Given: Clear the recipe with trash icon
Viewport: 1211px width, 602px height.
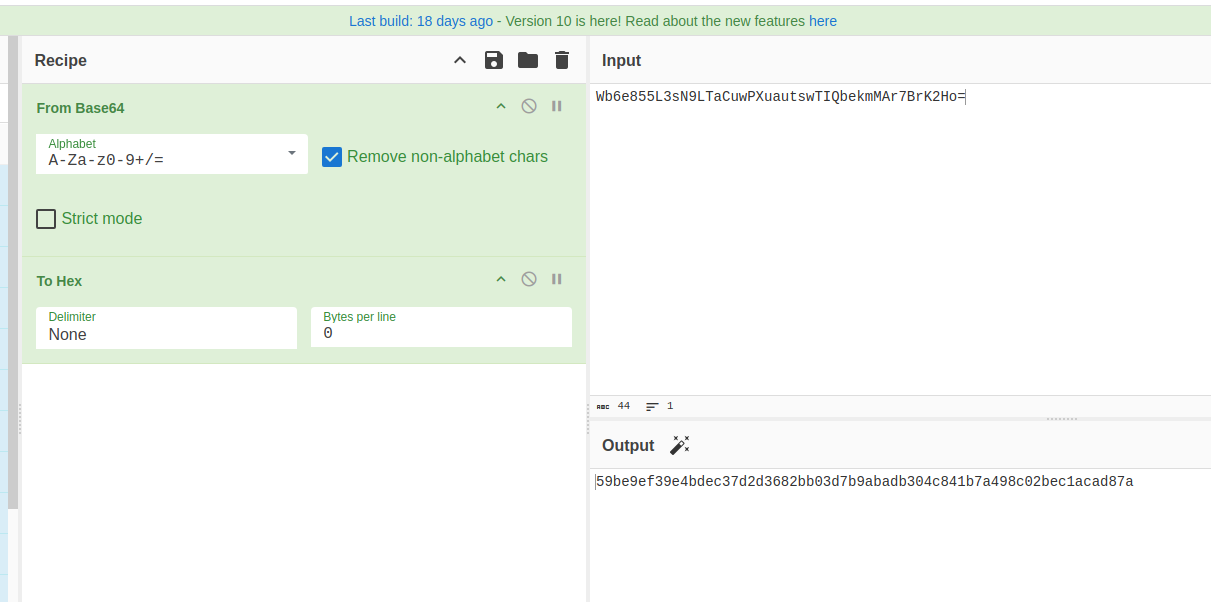Looking at the screenshot, I should pyautogui.click(x=562, y=61).
